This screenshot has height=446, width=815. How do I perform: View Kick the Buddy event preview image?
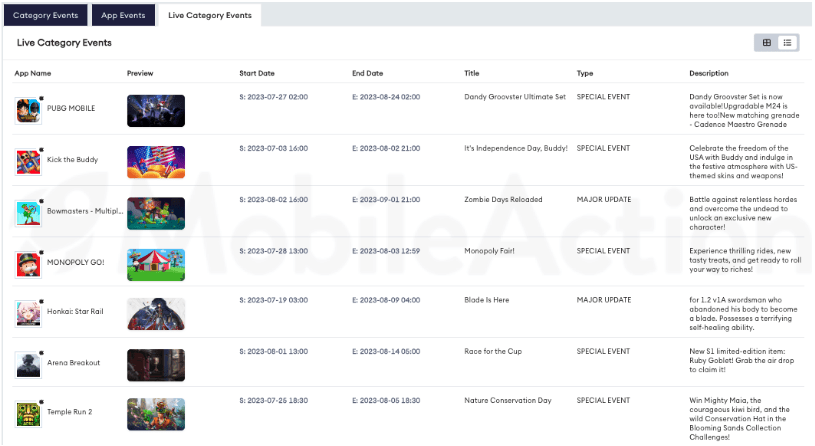click(156, 162)
